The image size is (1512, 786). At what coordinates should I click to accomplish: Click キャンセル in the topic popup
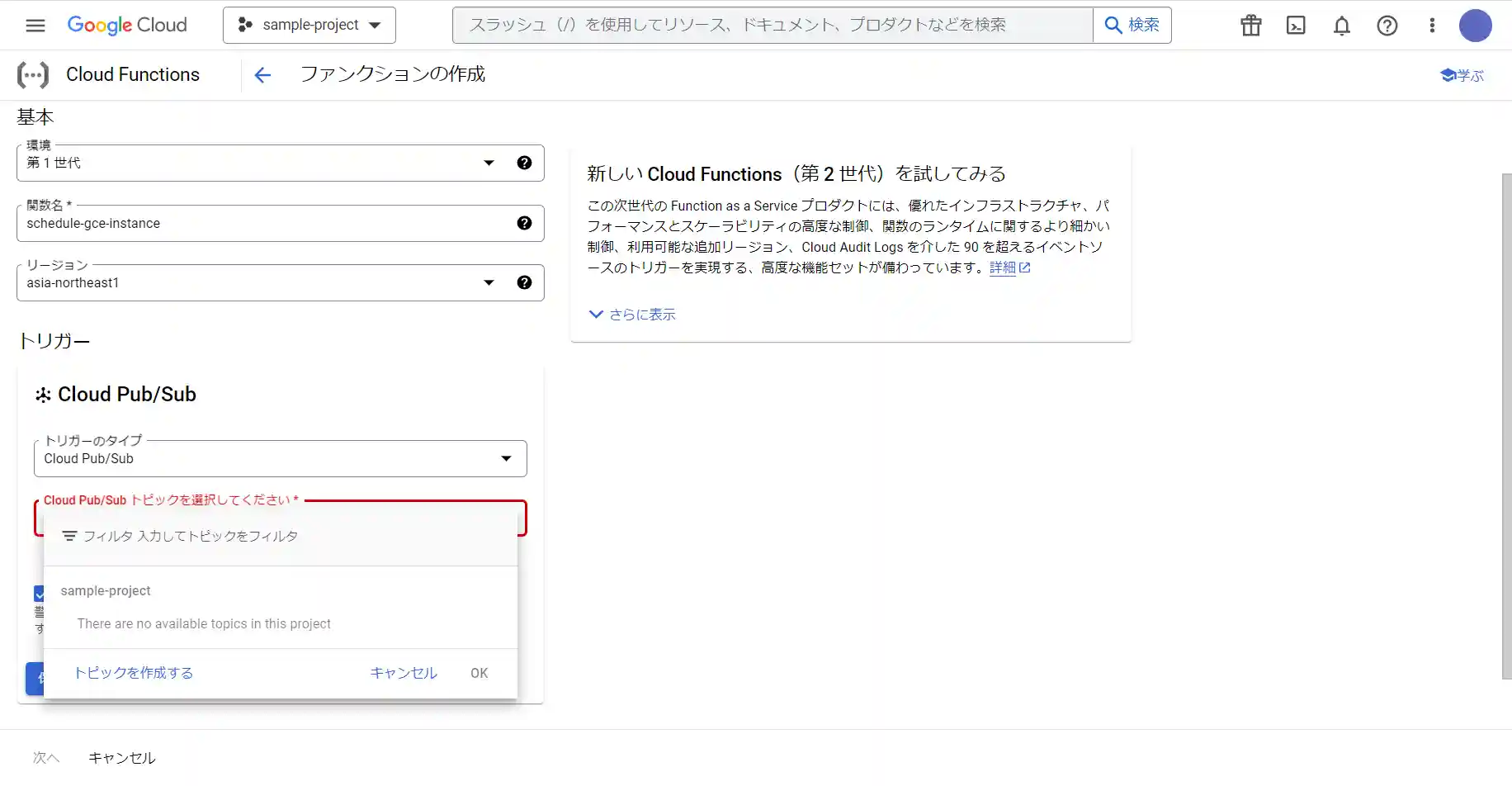click(404, 673)
